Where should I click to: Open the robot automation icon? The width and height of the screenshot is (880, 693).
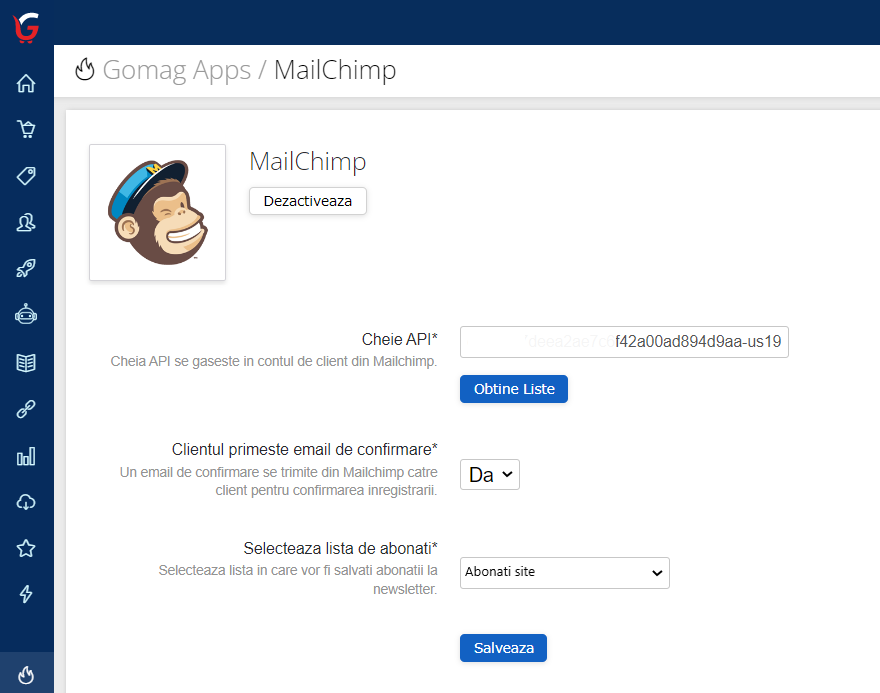click(x=26, y=315)
